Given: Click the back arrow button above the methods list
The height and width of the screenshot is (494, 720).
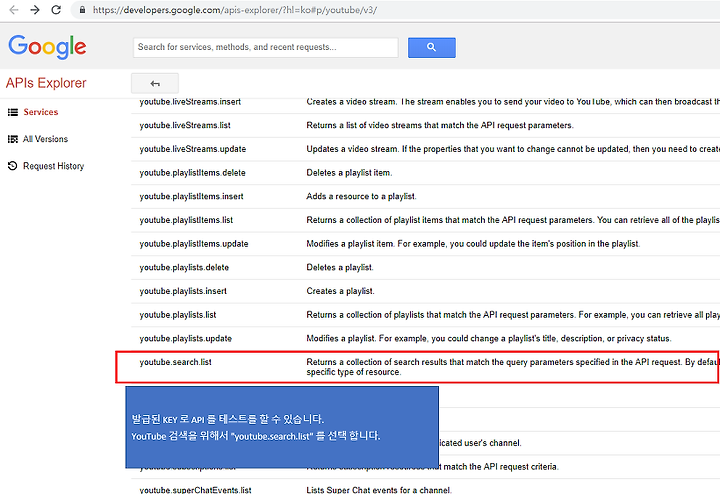Looking at the screenshot, I should [155, 84].
